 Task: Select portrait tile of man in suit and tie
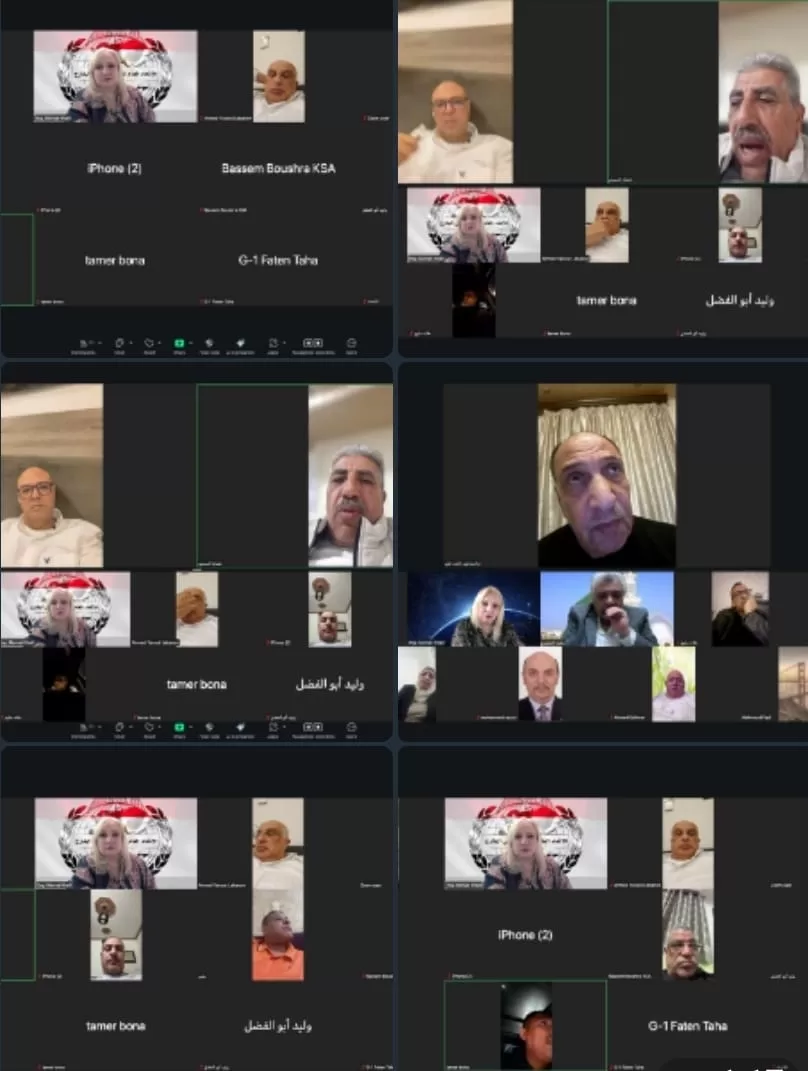541,684
